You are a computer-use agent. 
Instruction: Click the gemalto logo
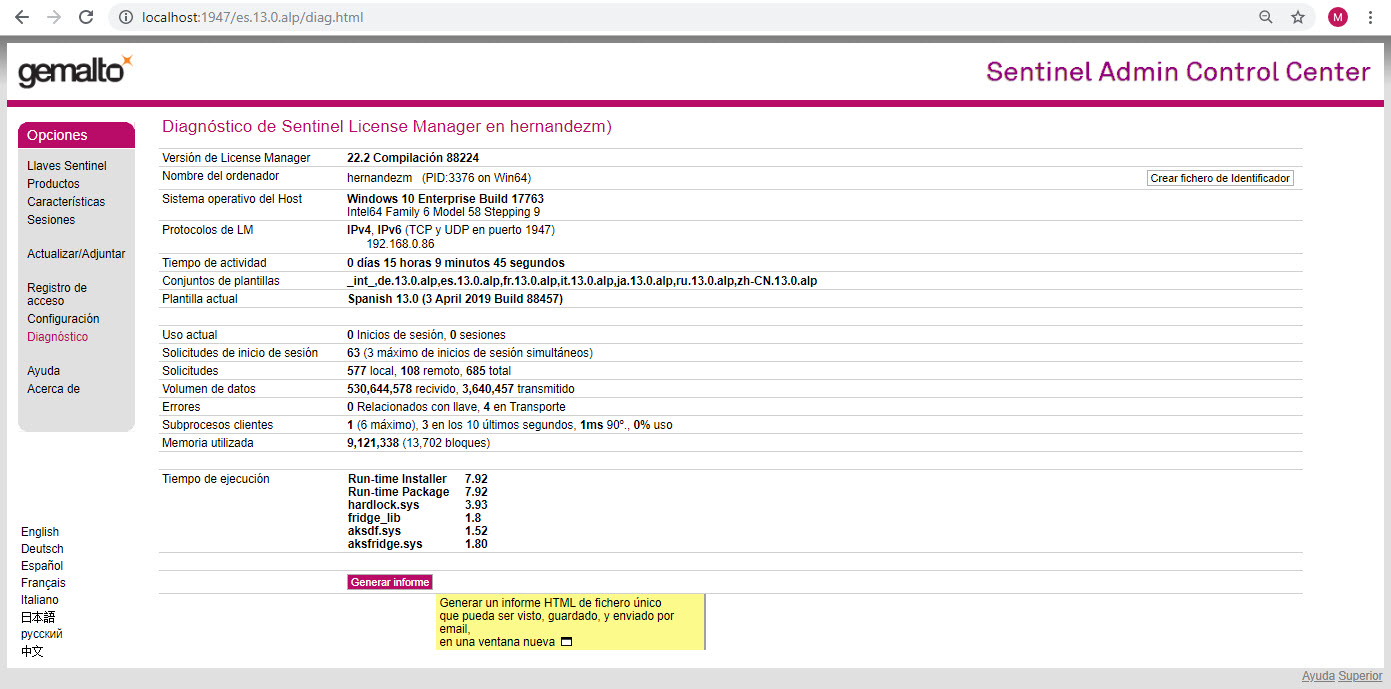[75, 71]
